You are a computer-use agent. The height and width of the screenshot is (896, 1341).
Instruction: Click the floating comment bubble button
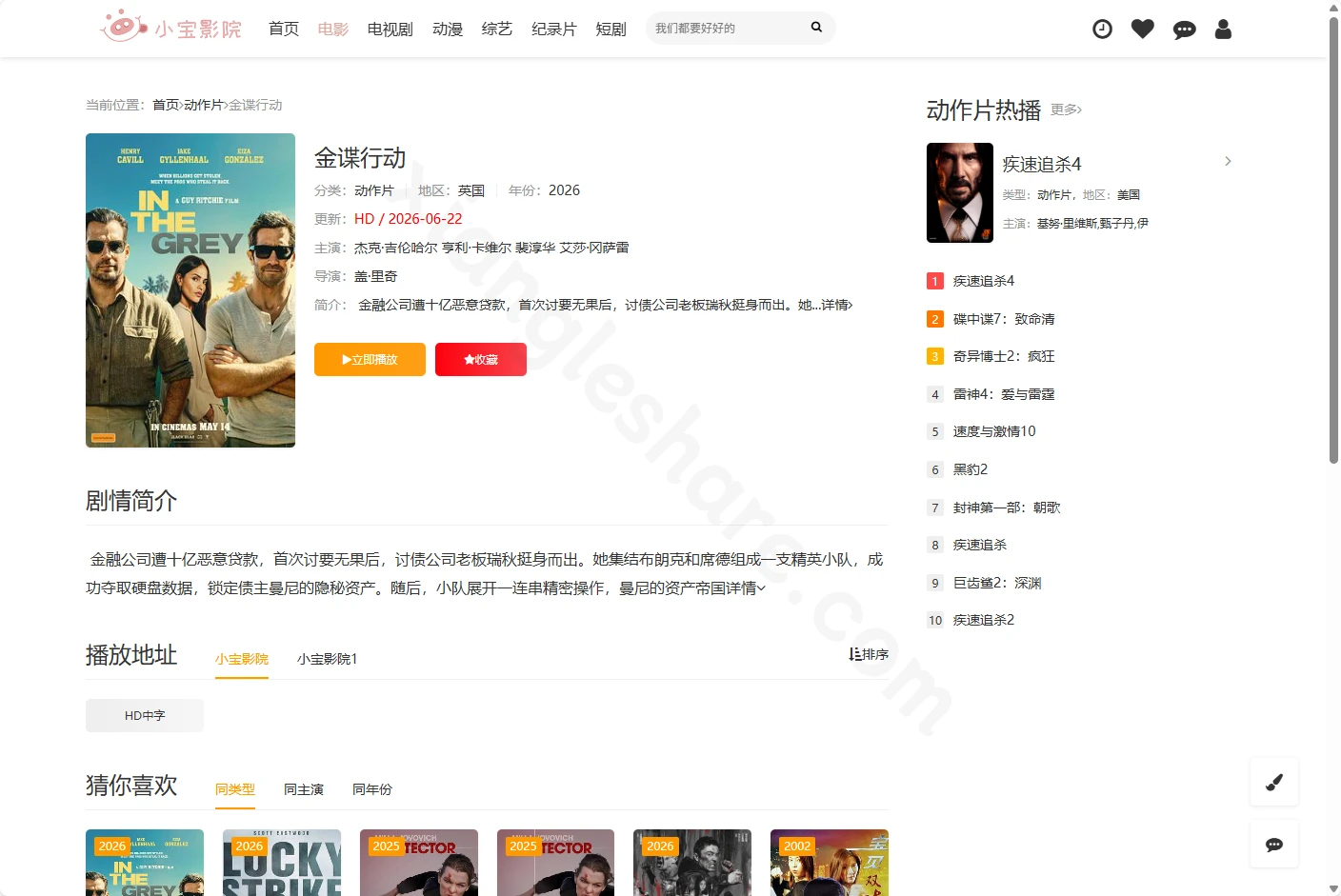pos(1274,845)
